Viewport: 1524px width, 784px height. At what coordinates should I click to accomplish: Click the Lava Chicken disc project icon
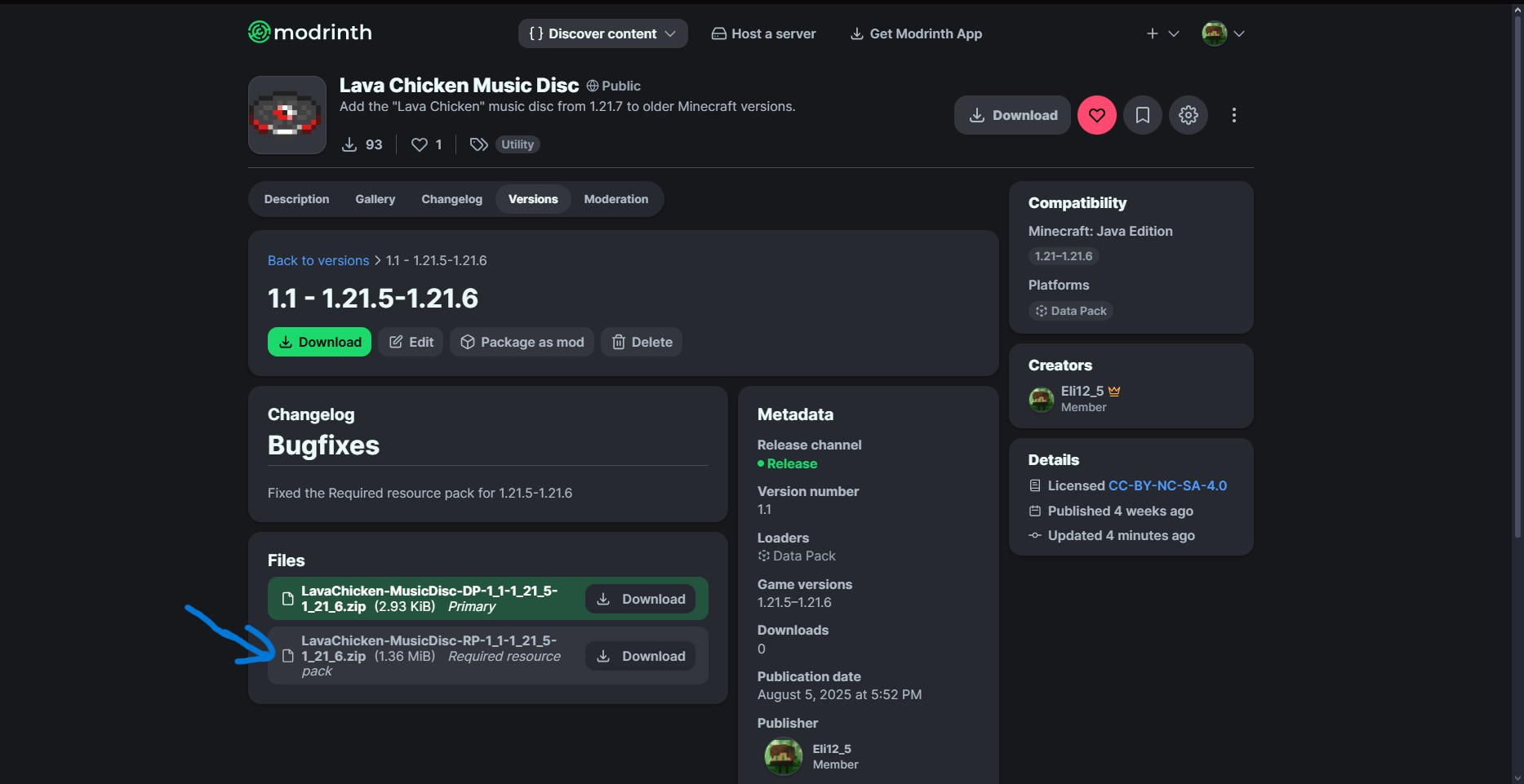tap(287, 115)
